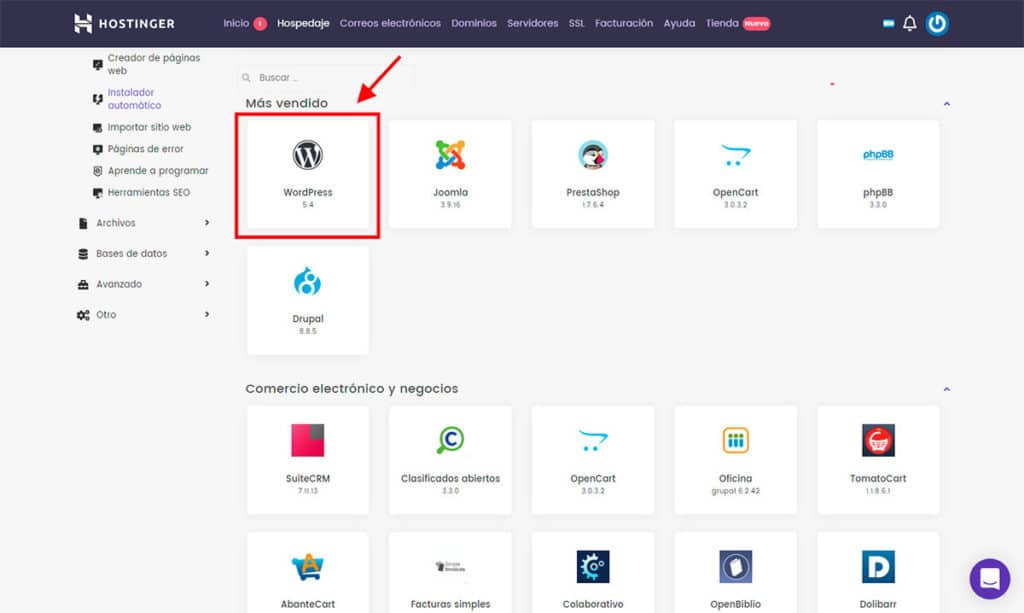Click the Nuevo badge next to Tienda

pyautogui.click(x=756, y=24)
